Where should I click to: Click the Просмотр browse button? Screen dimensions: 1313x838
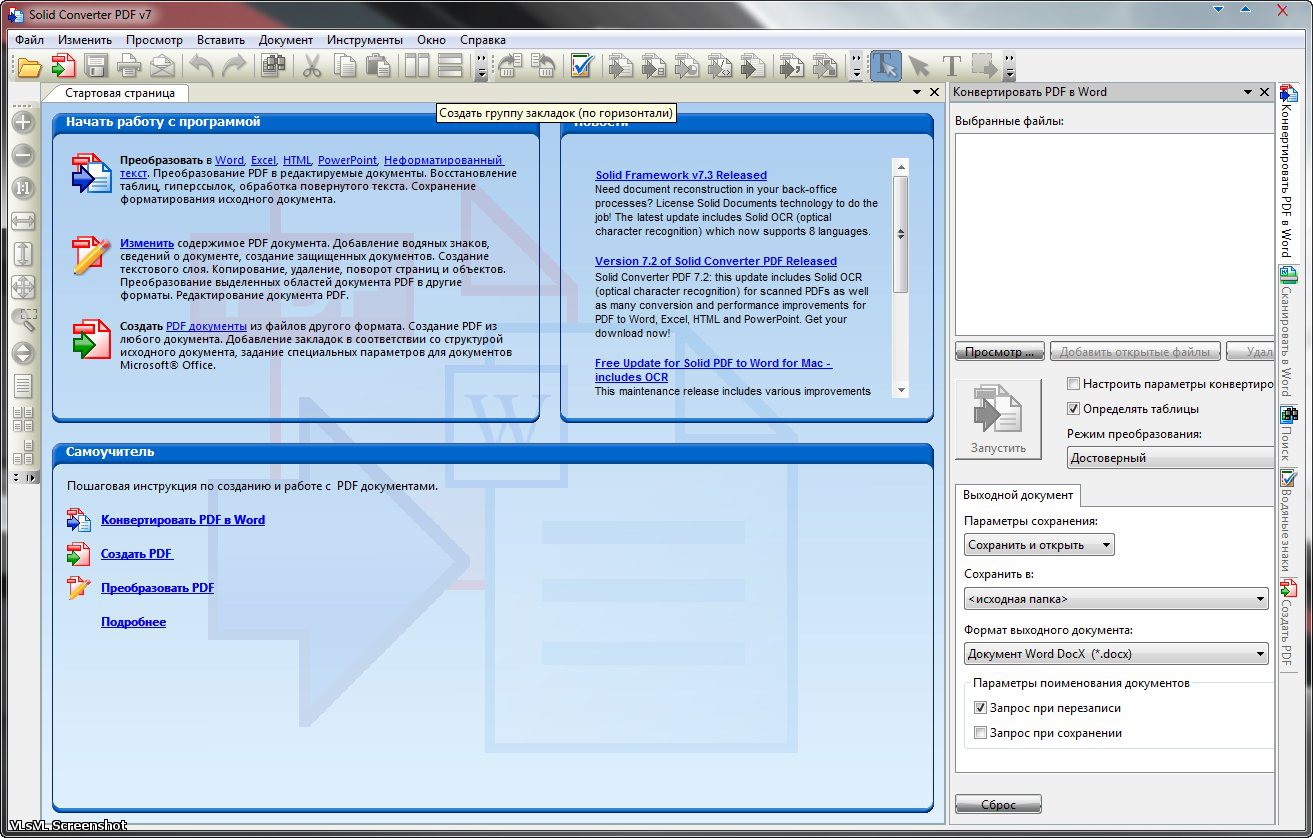[1000, 352]
